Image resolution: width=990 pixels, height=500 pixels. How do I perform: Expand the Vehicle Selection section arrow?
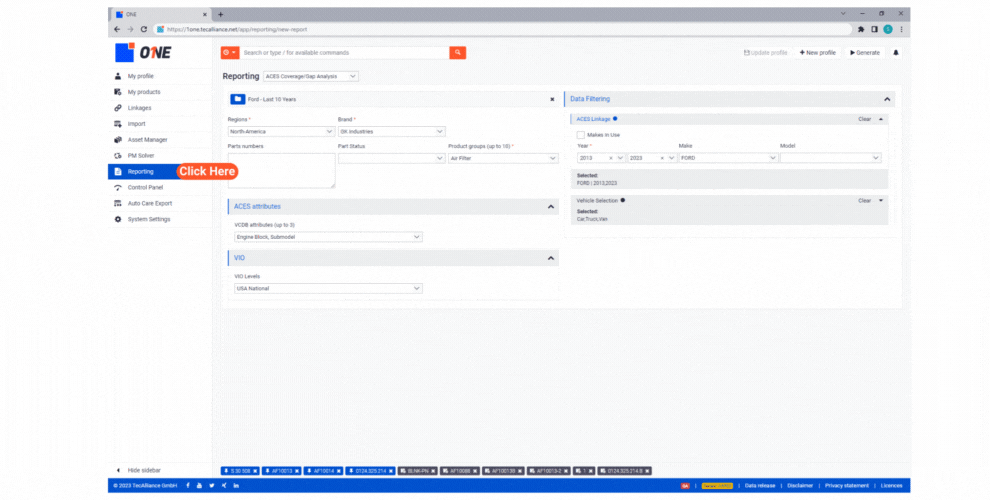pyautogui.click(x=881, y=200)
